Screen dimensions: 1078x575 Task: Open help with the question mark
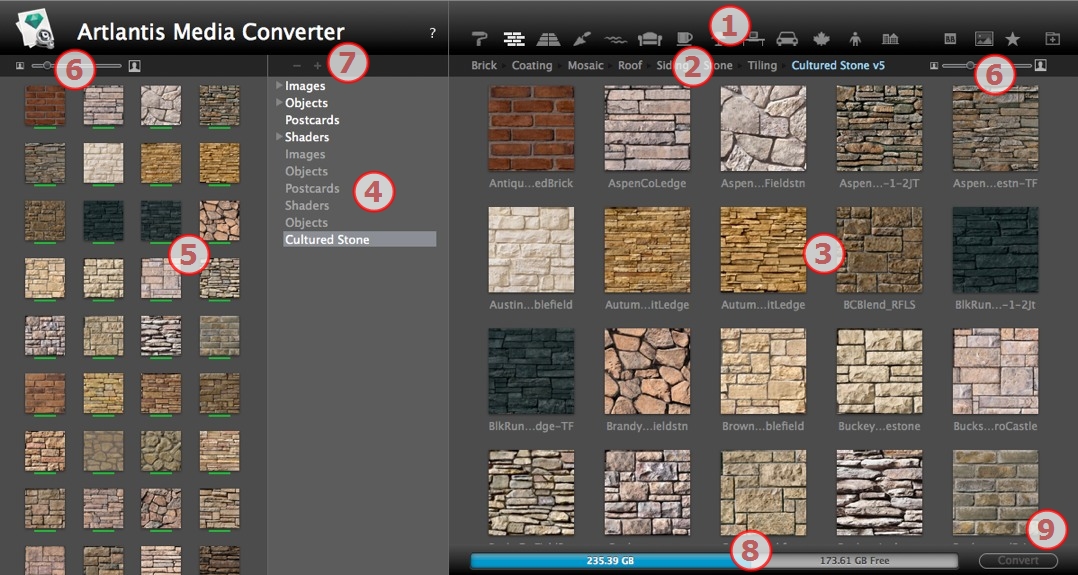(x=432, y=32)
